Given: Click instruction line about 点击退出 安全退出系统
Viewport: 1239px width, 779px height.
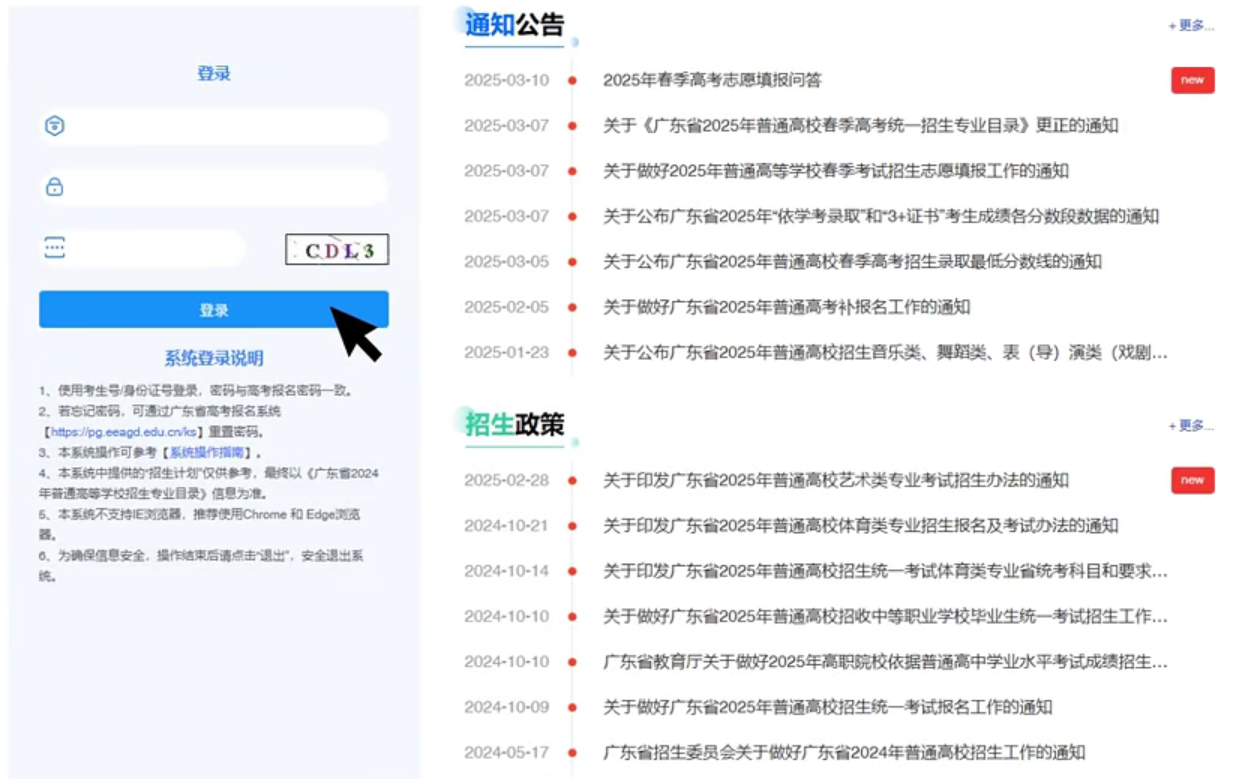Looking at the screenshot, I should point(200,566).
